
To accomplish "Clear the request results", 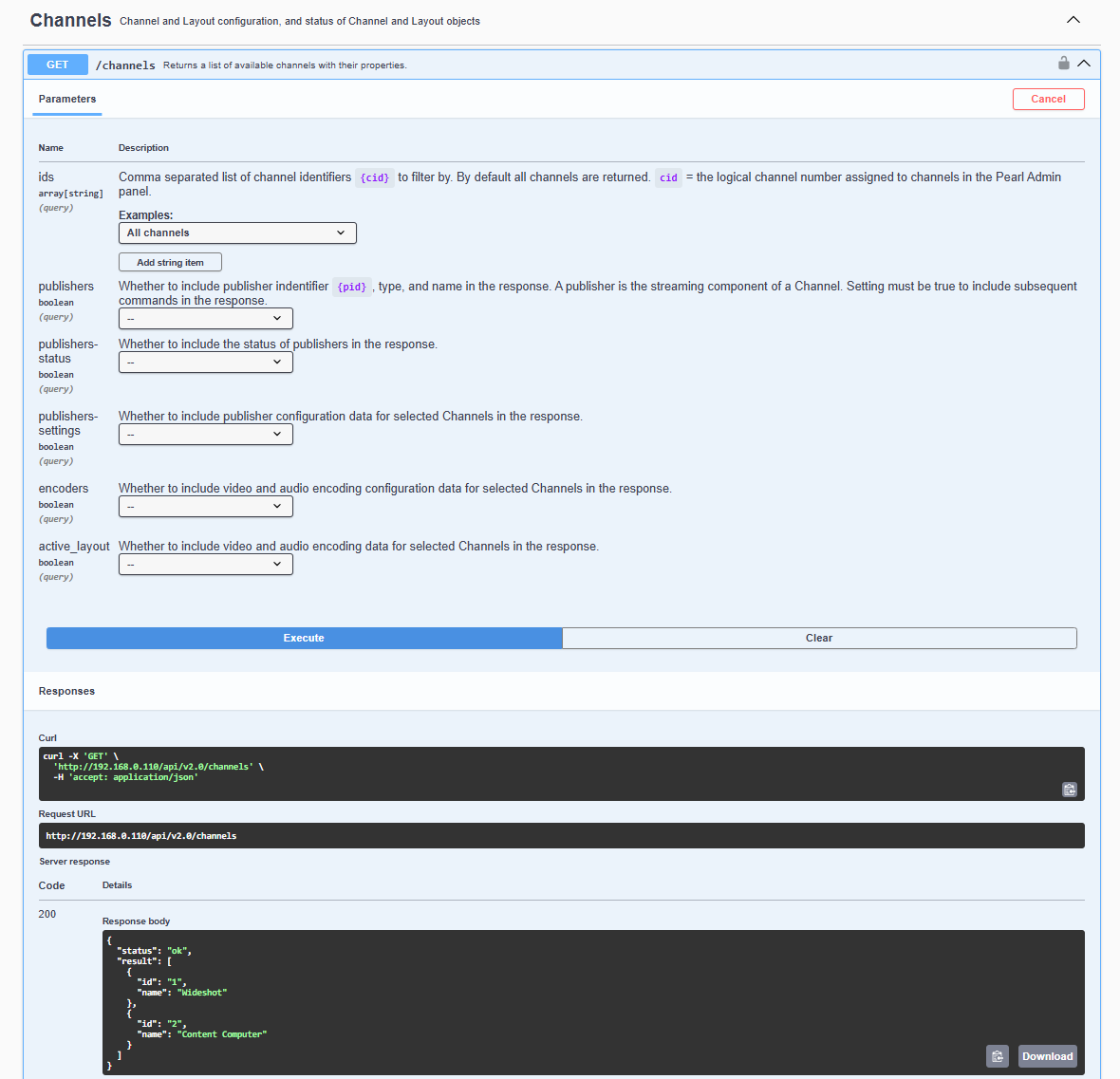I will [x=818, y=638].
